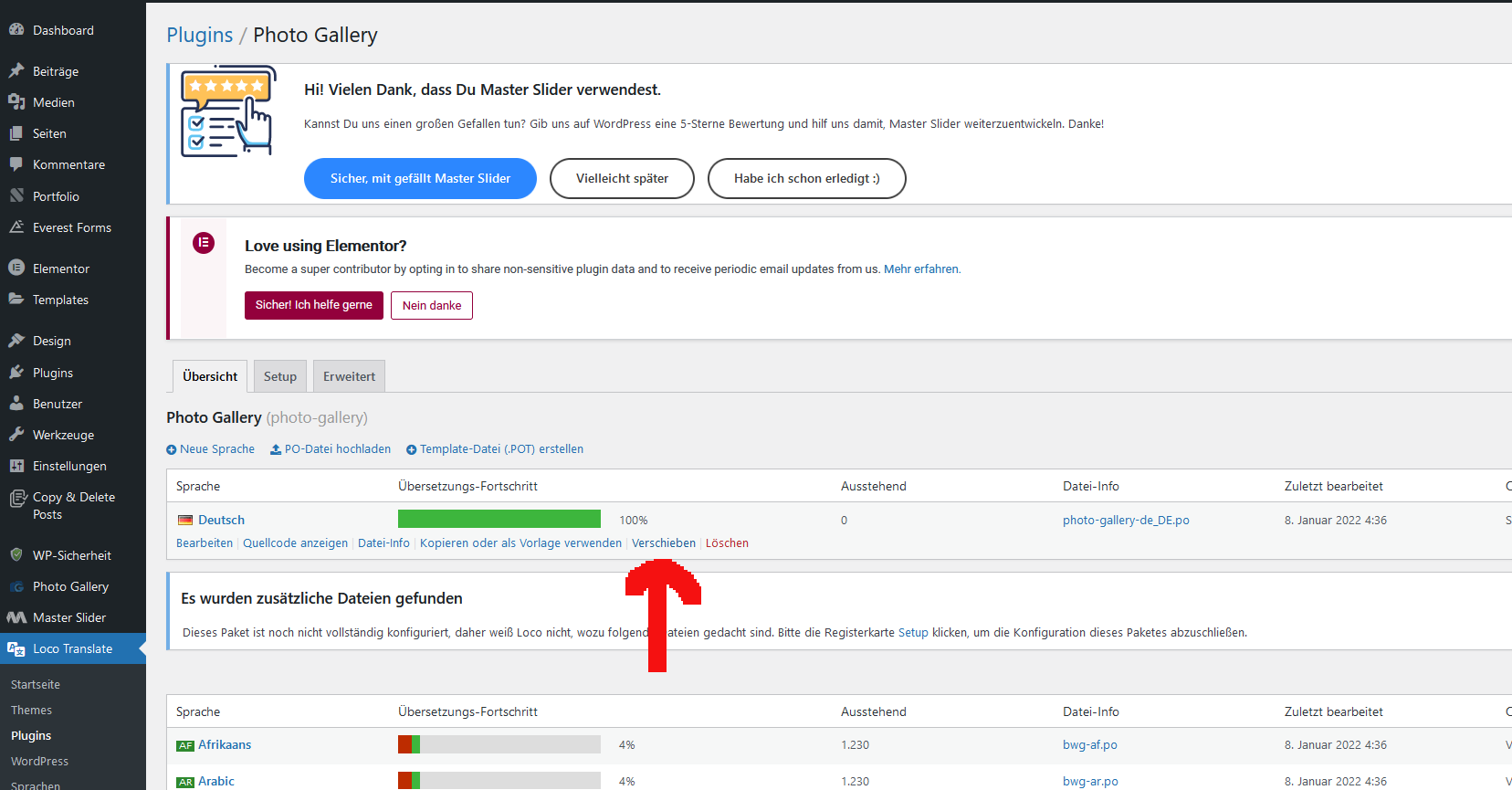Viewport: 1512px width, 790px height.
Task: Click the Werkzeuge wrench icon
Action: click(16, 435)
